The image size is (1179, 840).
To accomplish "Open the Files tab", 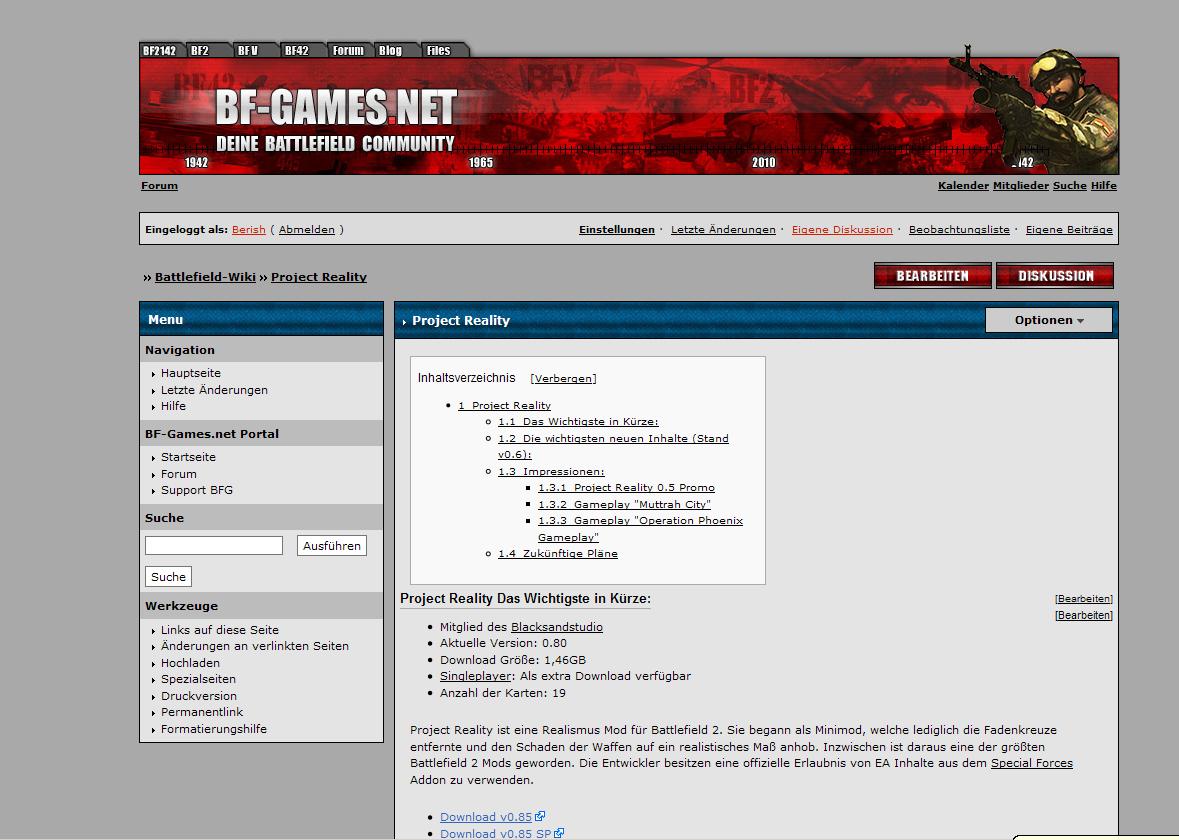I will click(x=438, y=50).
